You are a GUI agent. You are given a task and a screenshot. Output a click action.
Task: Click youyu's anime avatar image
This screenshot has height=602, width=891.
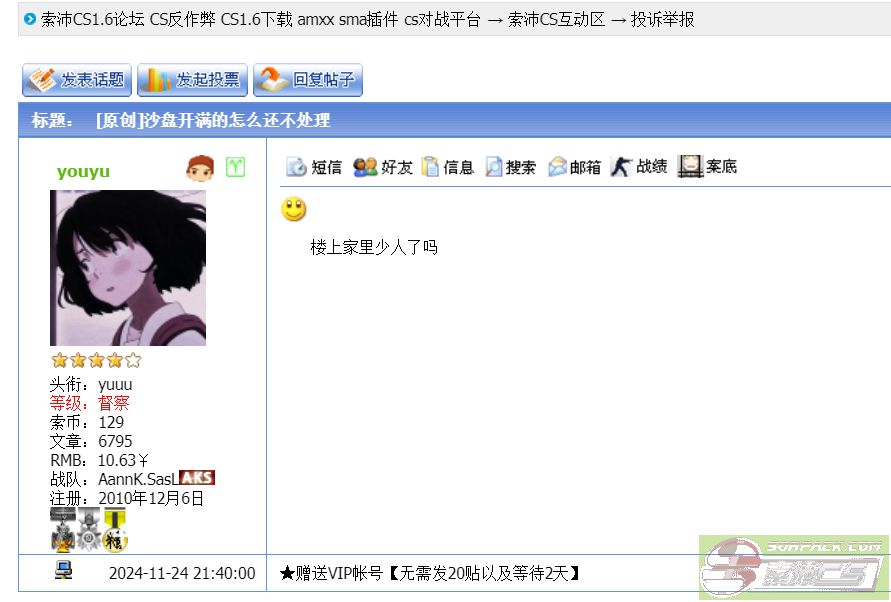(128, 268)
